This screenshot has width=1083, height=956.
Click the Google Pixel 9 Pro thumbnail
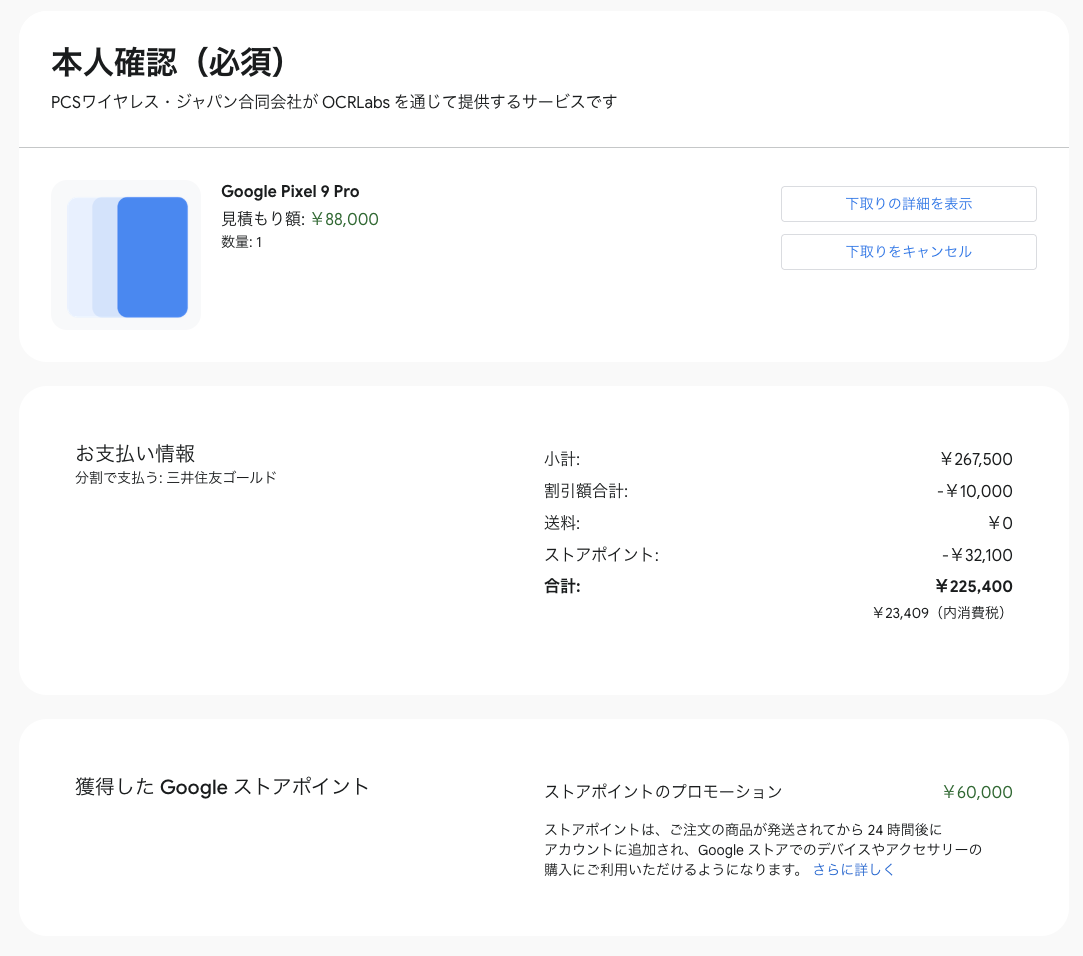point(126,255)
